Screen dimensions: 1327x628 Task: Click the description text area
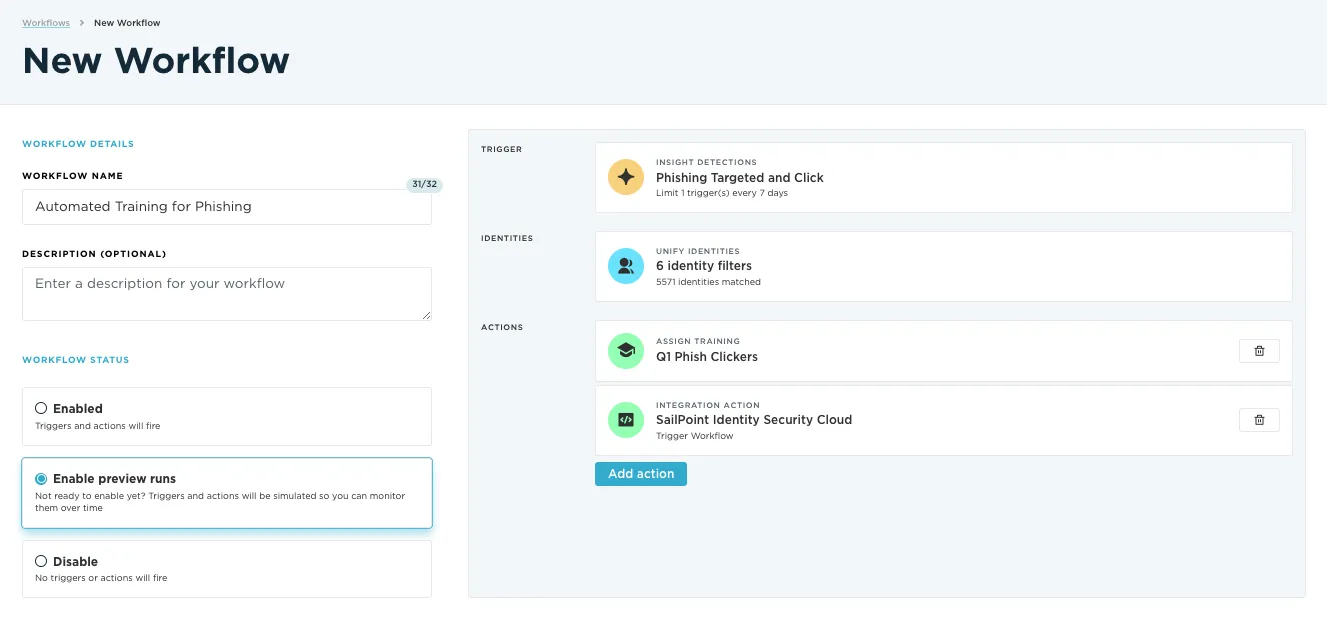coord(226,293)
